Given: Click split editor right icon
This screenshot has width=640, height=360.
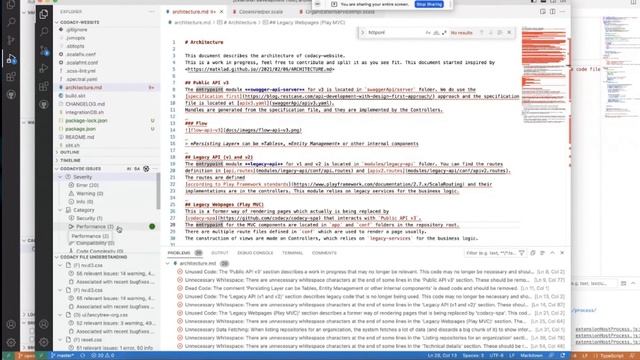Looking at the screenshot, I should tap(552, 12).
